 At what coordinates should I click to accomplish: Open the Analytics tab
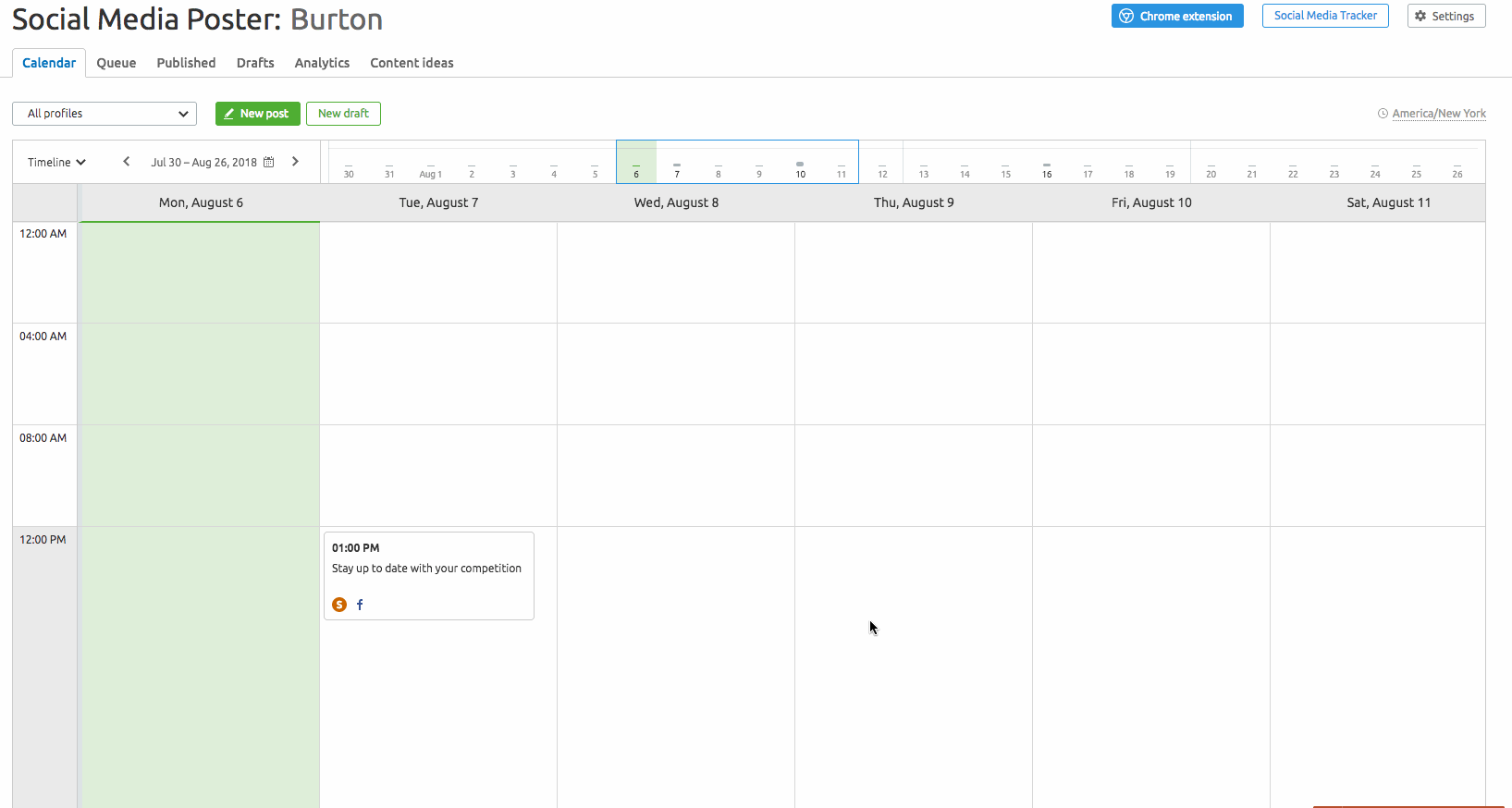pyautogui.click(x=322, y=63)
